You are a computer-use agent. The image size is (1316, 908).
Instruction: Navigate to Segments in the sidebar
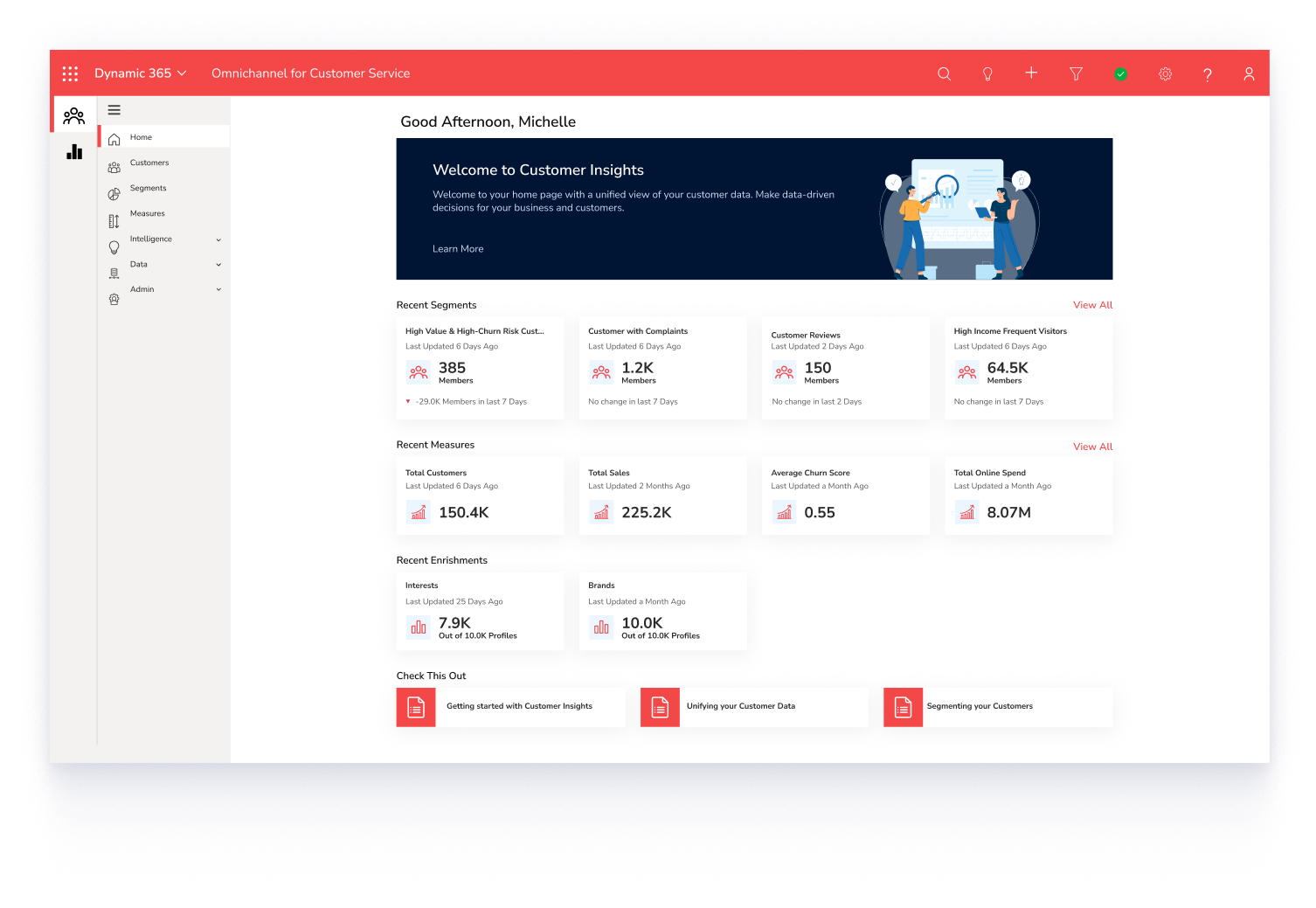(148, 188)
